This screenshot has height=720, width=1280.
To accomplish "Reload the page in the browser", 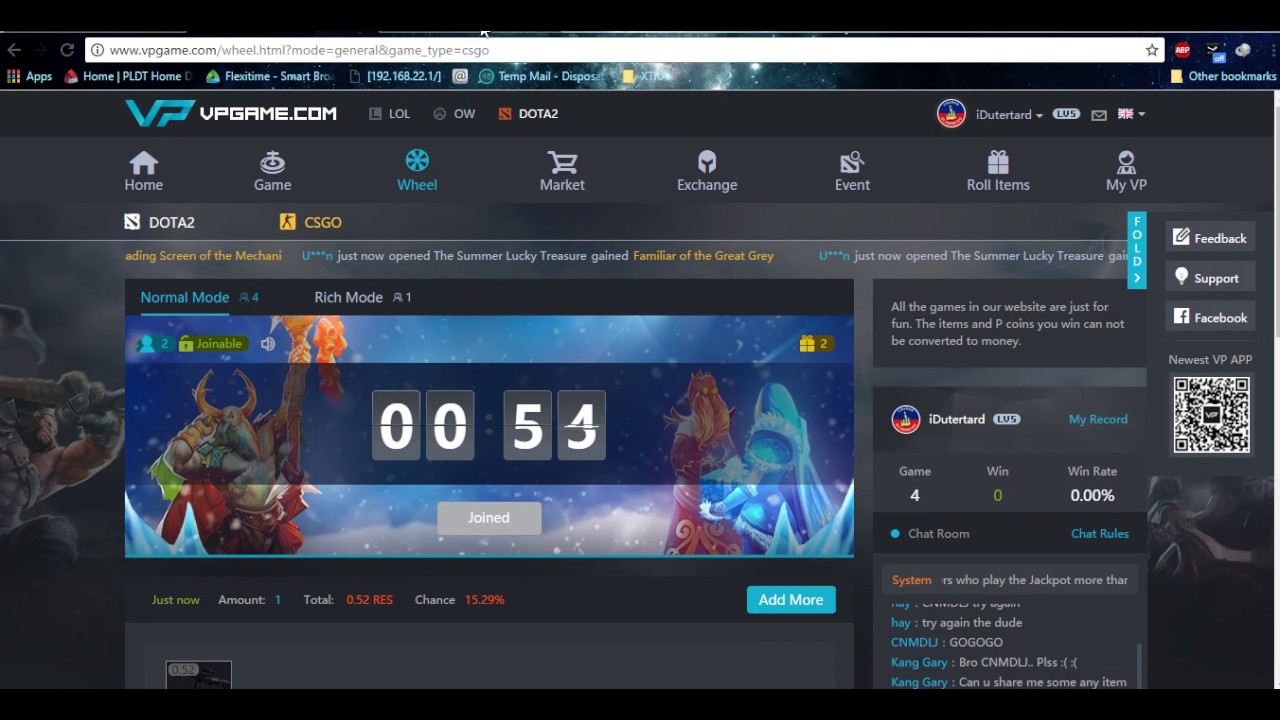I will coord(67,50).
